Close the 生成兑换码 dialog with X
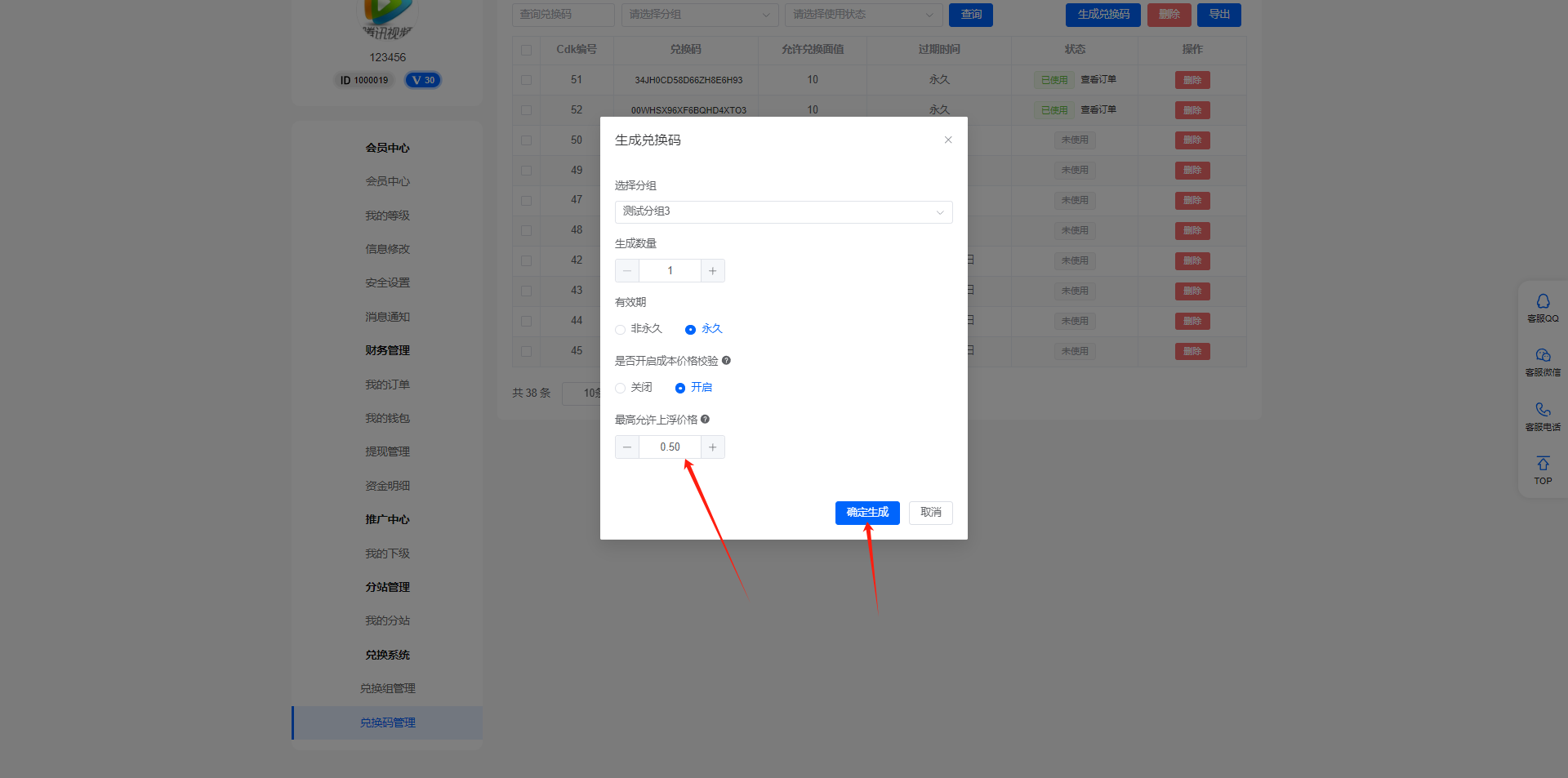 point(948,140)
